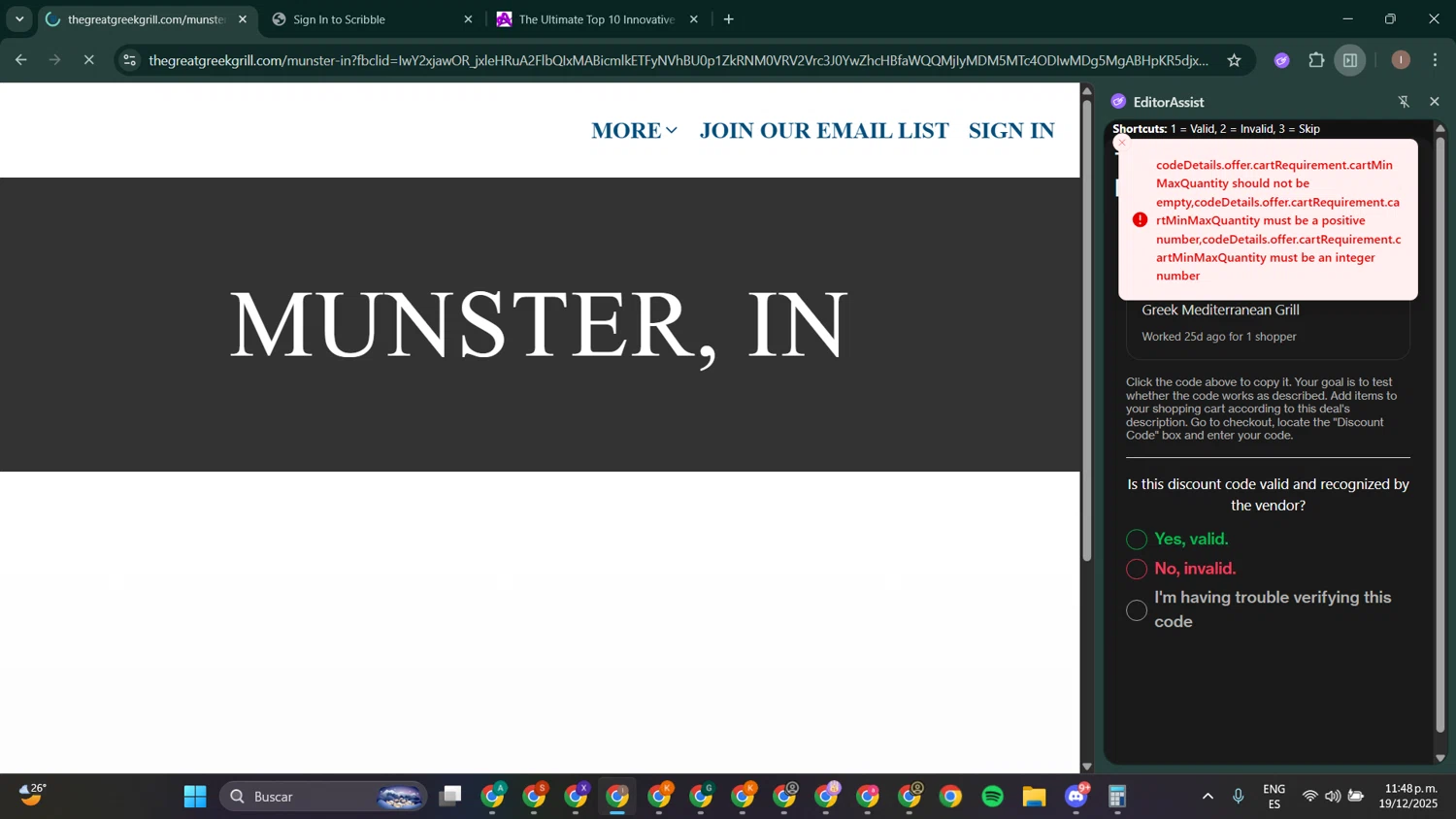Click the browser forward arrow
This screenshot has height=819, width=1456.
tap(55, 60)
